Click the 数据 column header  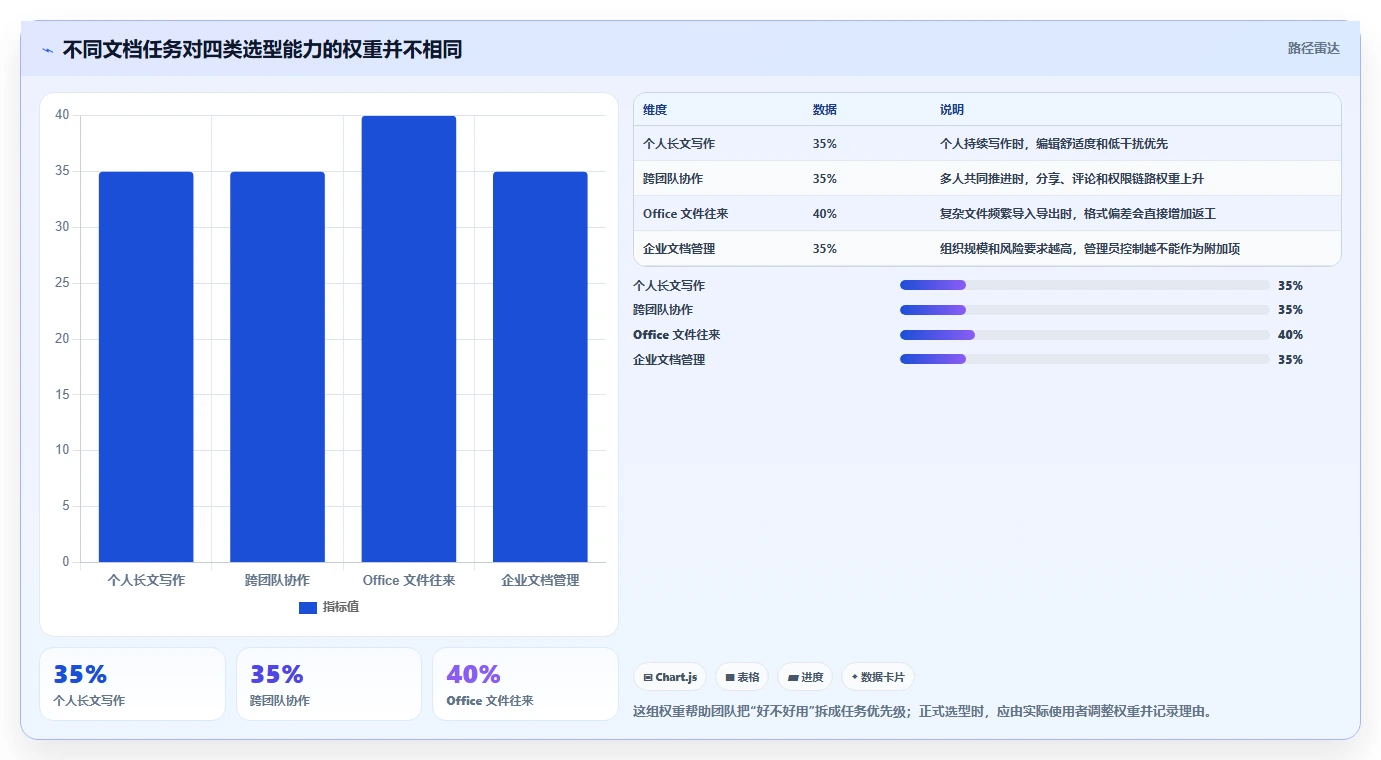coord(825,110)
